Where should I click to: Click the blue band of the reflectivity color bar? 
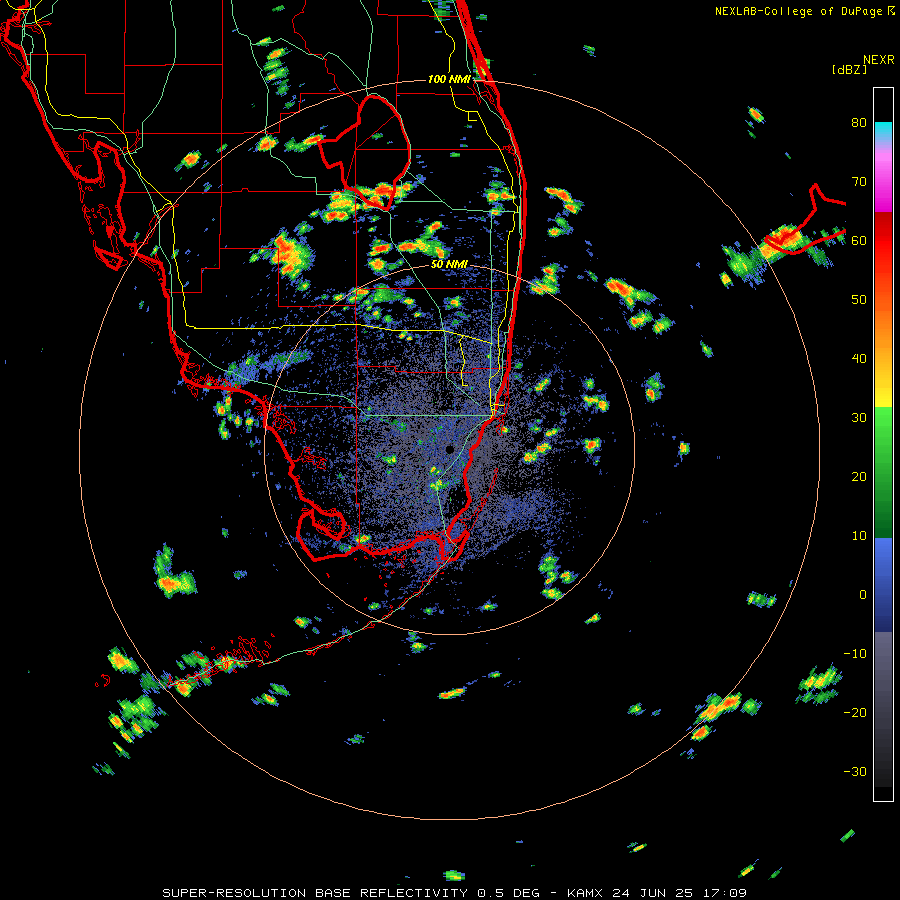click(883, 585)
